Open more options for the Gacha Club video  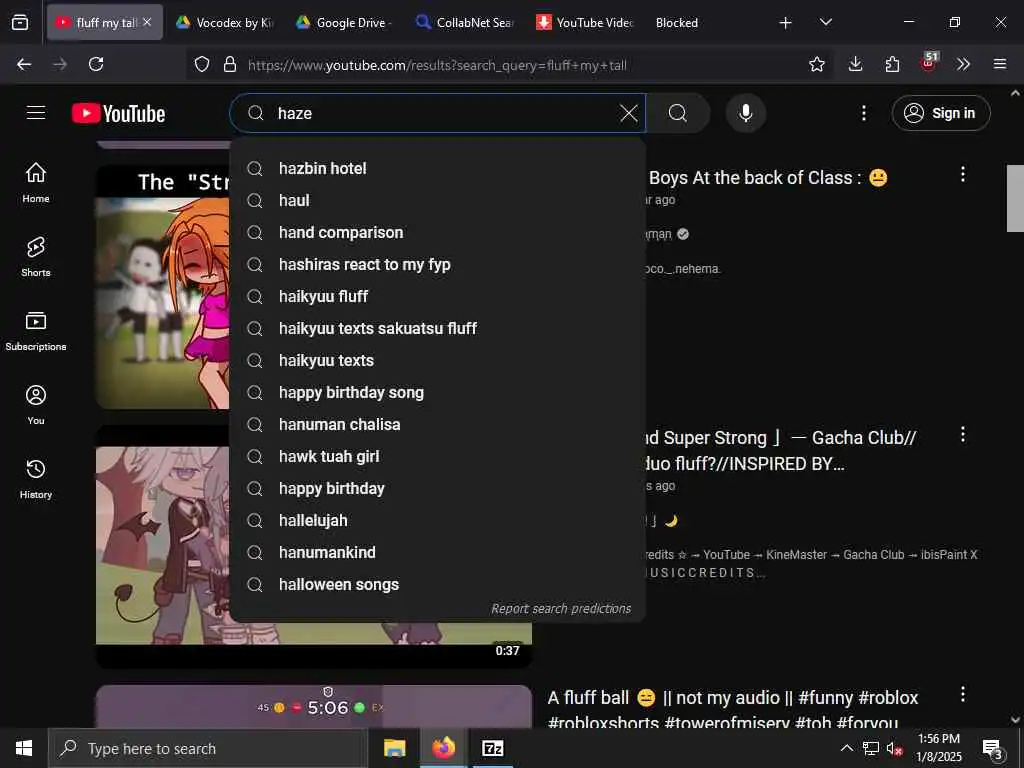coord(962,435)
